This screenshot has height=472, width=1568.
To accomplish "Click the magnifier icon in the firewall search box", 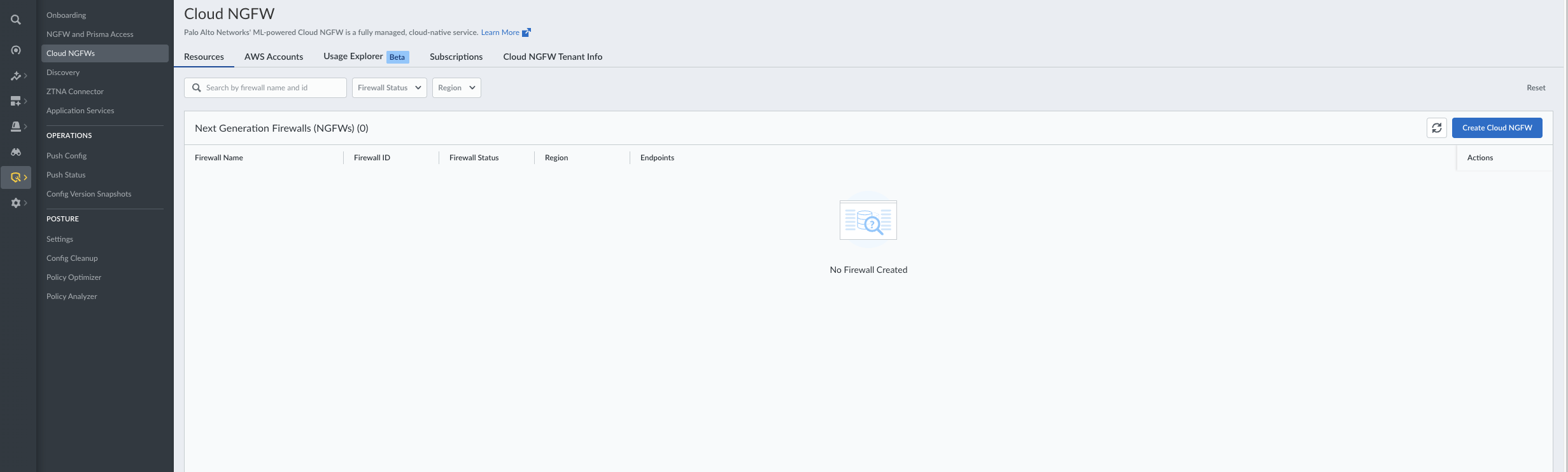I will [197, 88].
